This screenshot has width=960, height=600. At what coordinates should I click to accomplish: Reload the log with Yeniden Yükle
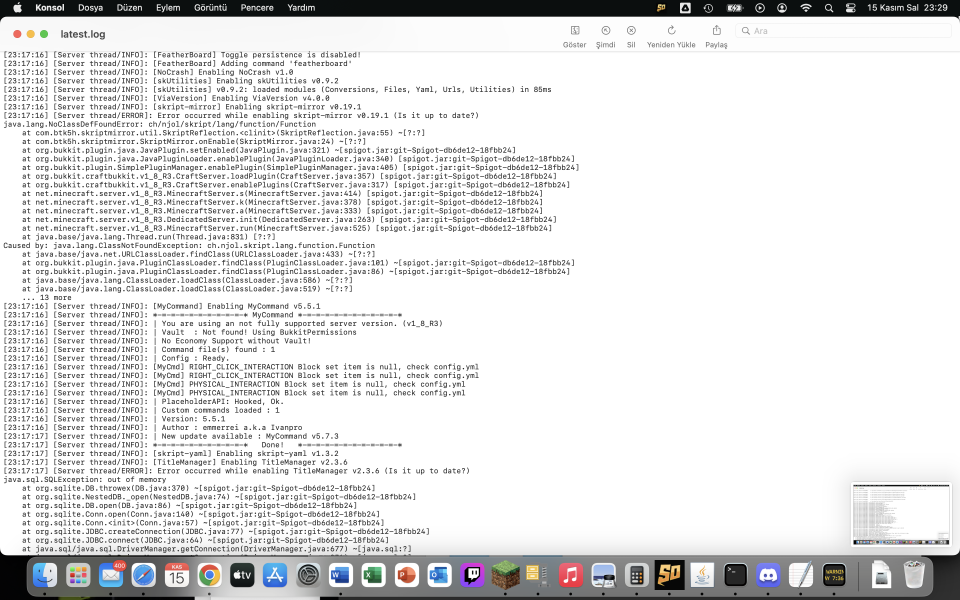point(671,31)
